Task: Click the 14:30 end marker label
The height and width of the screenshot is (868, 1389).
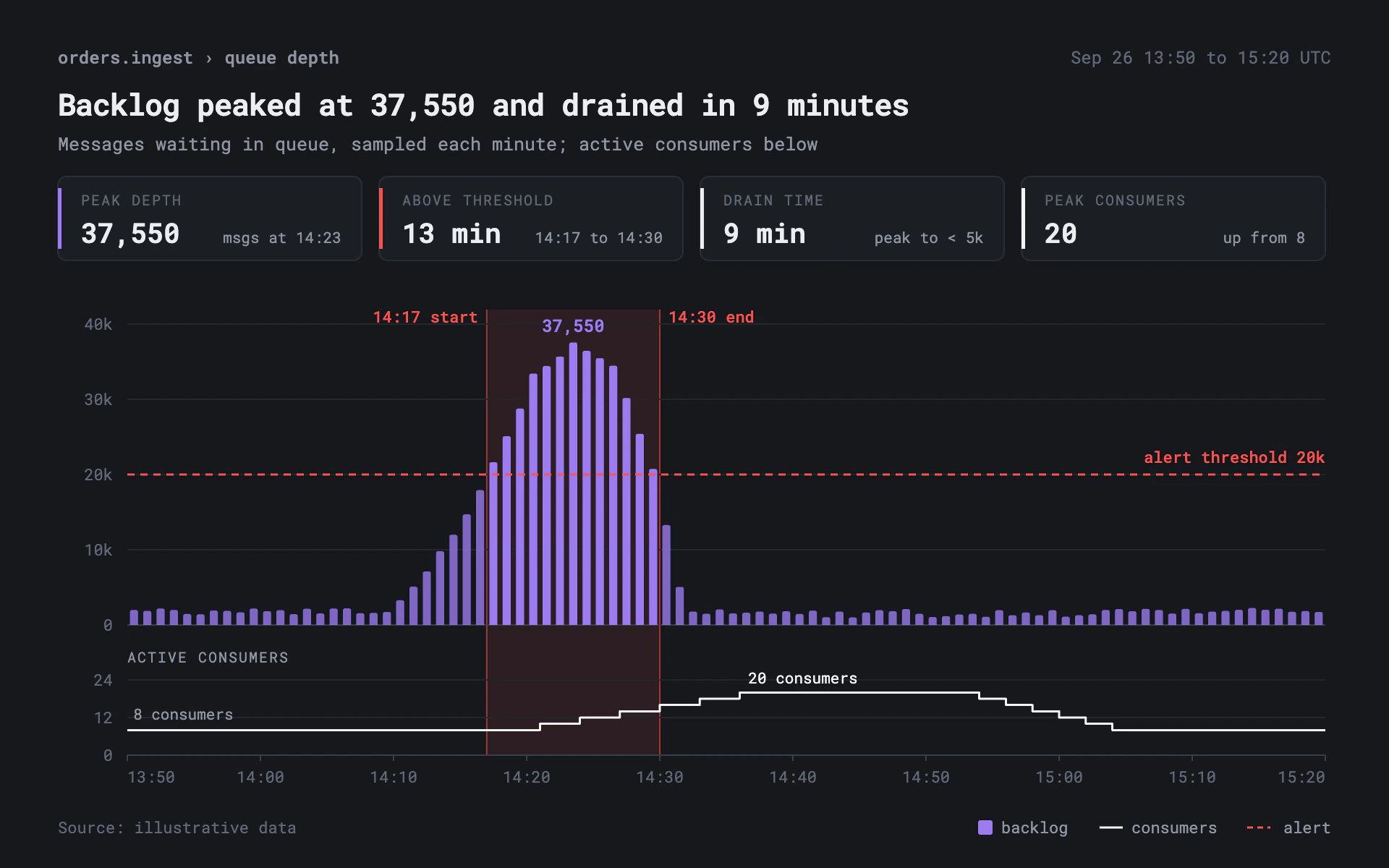Action: (711, 317)
